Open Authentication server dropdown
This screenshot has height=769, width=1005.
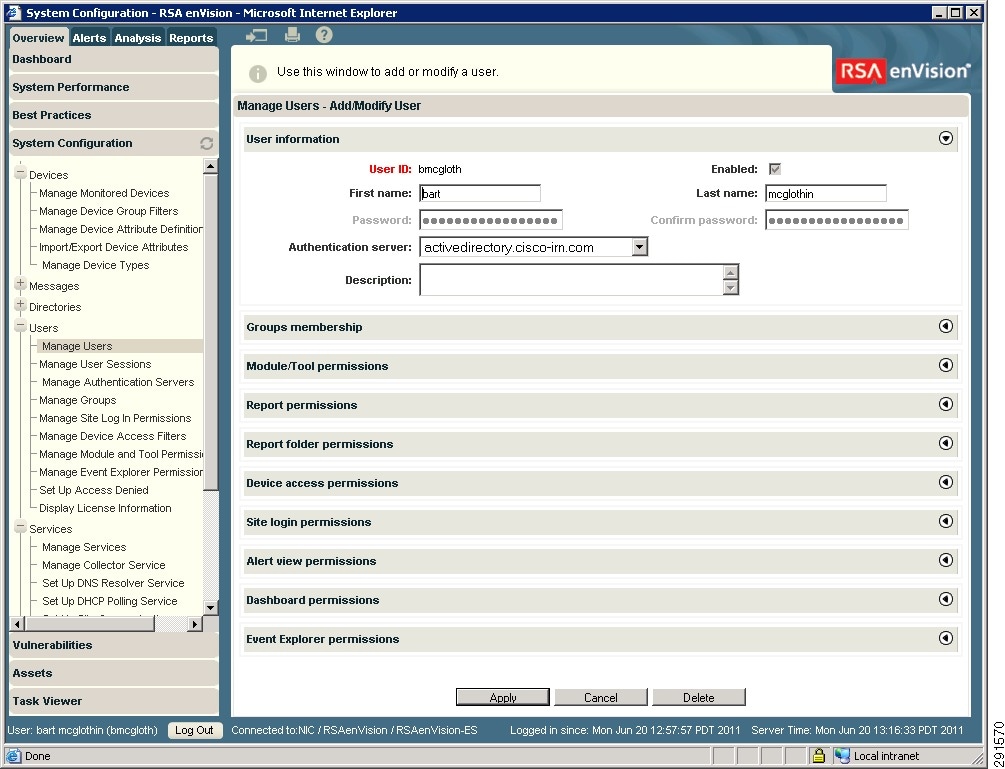click(639, 247)
